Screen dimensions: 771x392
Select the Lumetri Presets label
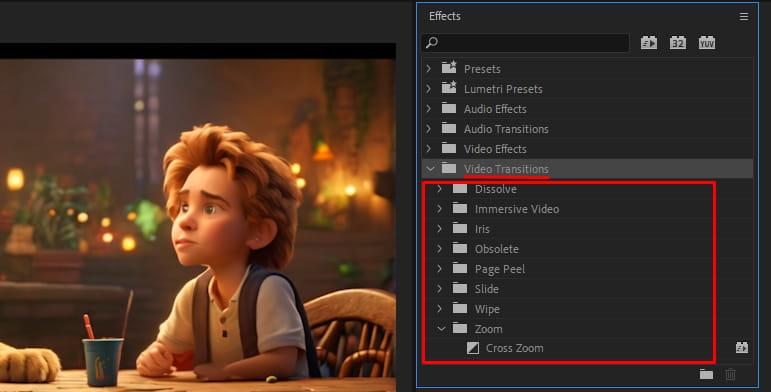coord(503,89)
